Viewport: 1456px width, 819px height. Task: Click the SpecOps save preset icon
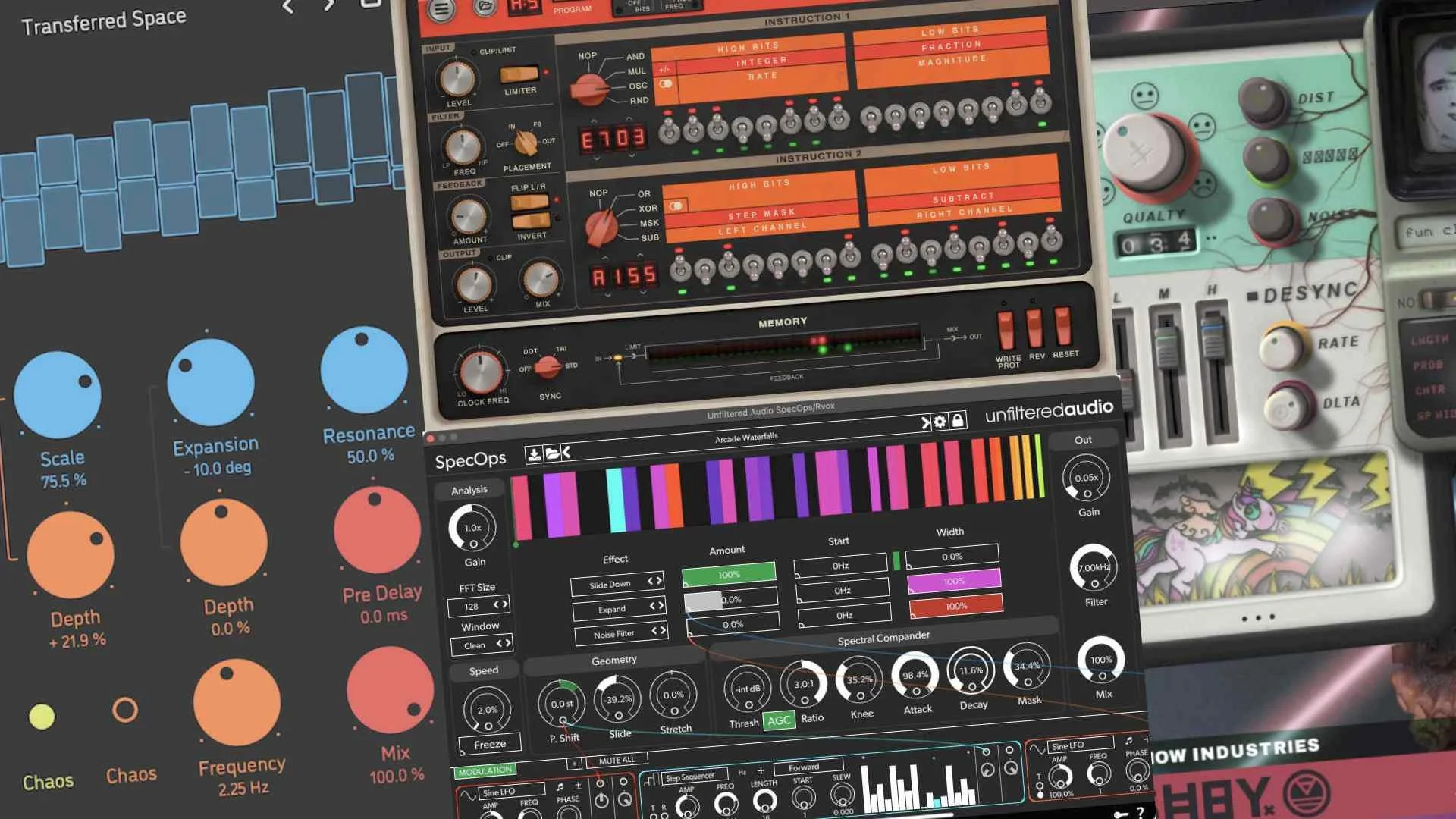point(534,454)
